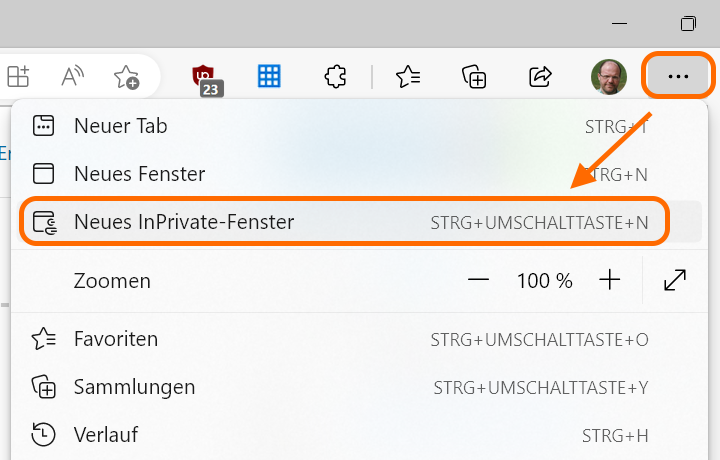Click the Share toolbar icon
The image size is (720, 460).
tap(540, 76)
